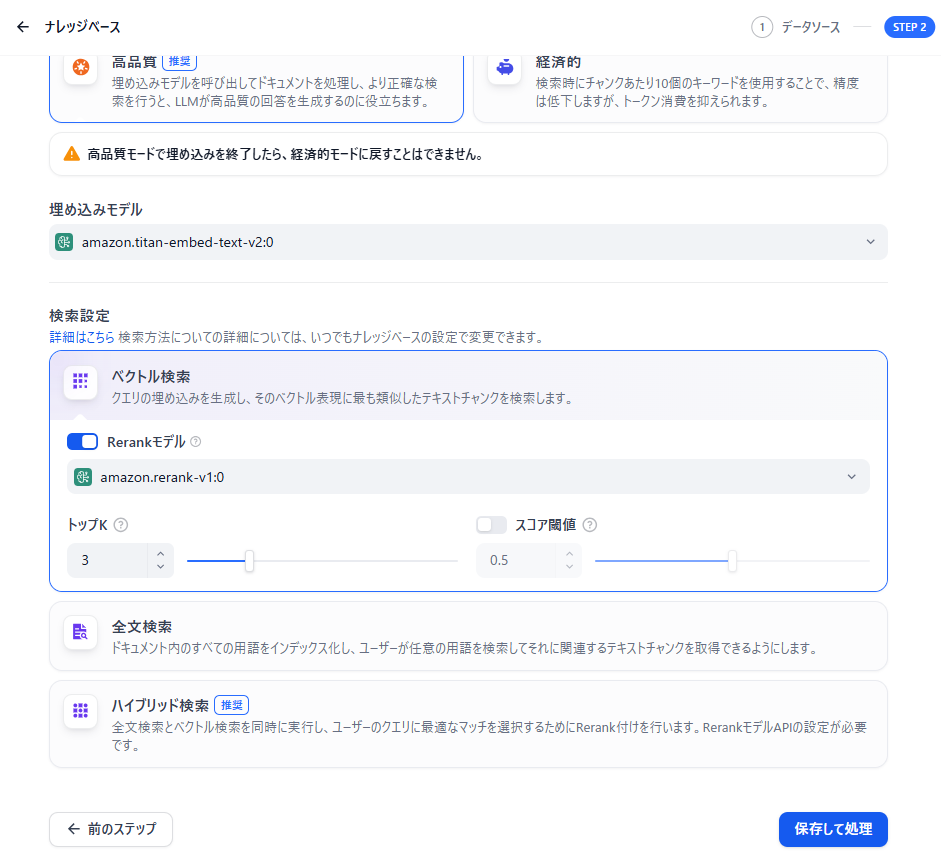This screenshot has width=941, height=858.
Task: Enable the スコア閾値 toggle
Action: [x=490, y=524]
